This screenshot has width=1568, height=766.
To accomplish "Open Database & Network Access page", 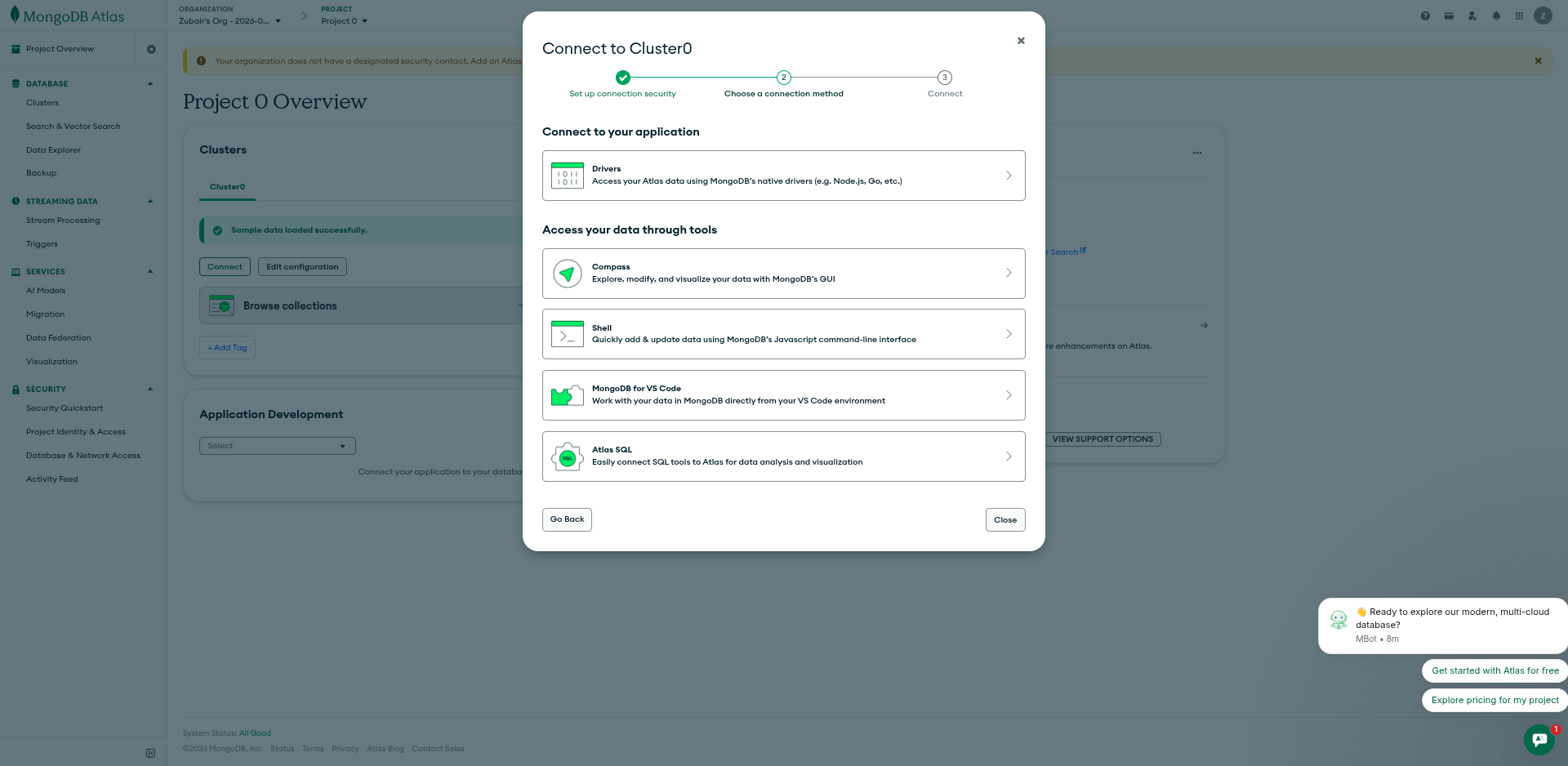I will 83,456.
